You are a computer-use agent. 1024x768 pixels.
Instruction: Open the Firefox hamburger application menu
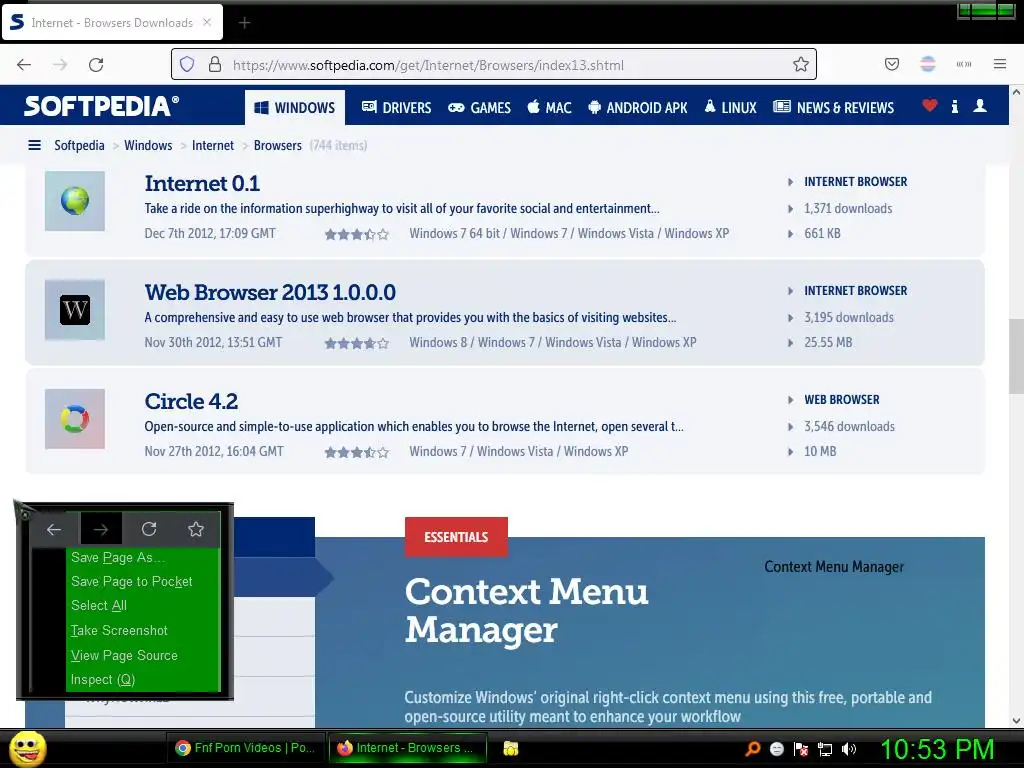(x=999, y=64)
